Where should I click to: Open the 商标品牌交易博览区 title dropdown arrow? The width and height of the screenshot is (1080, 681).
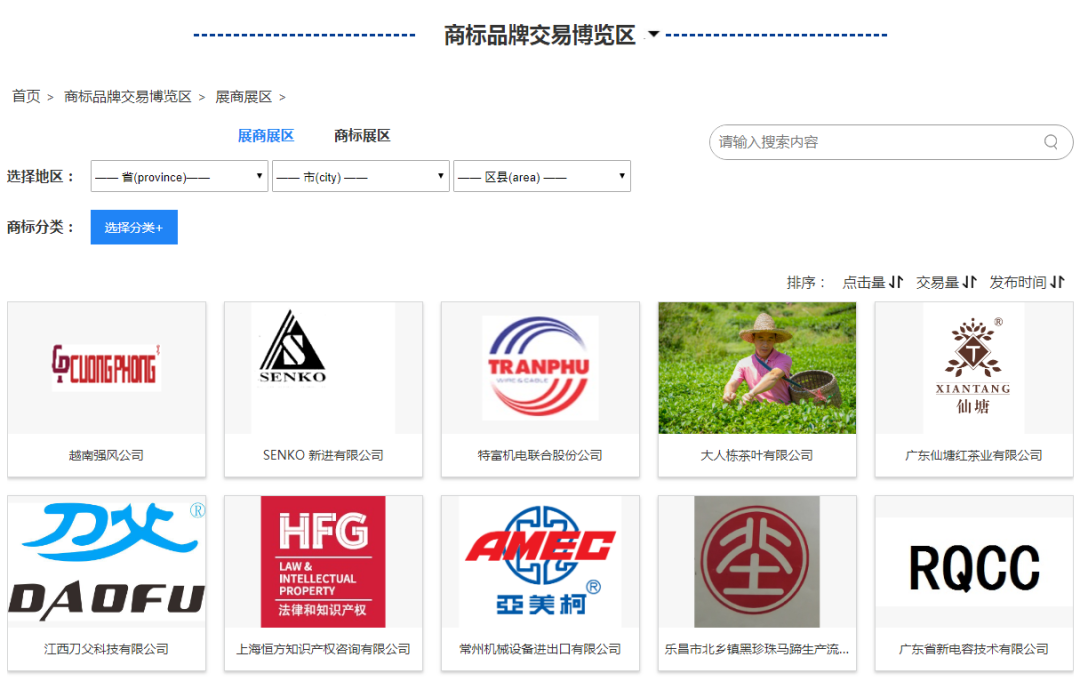click(x=654, y=34)
